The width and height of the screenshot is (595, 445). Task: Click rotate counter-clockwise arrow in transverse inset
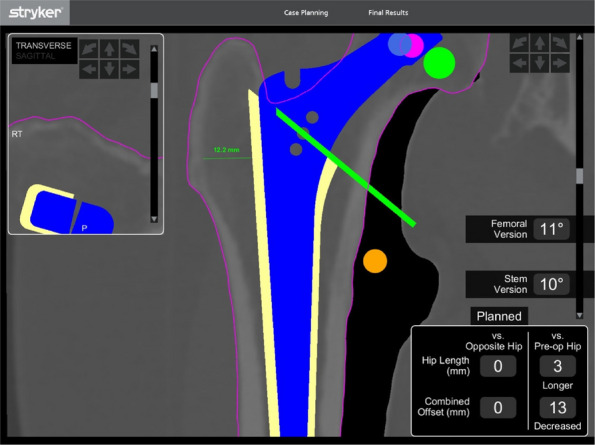tap(89, 49)
